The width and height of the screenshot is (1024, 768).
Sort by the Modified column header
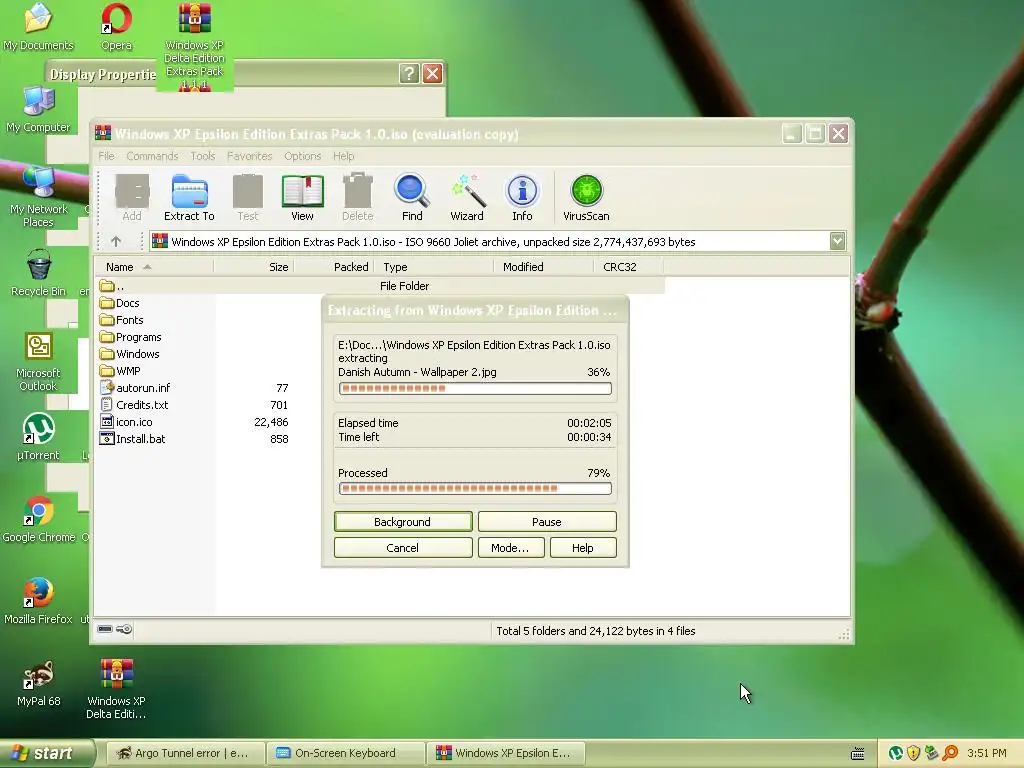[544, 267]
